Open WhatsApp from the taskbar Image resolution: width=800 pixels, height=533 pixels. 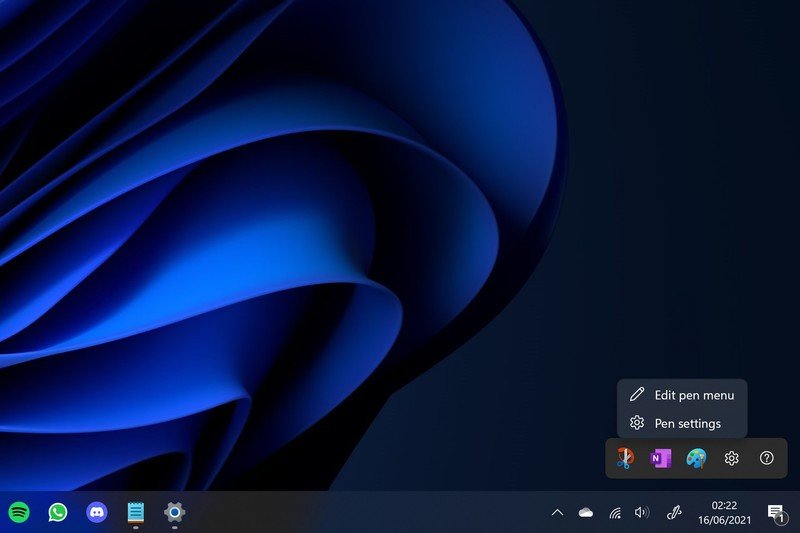58,512
